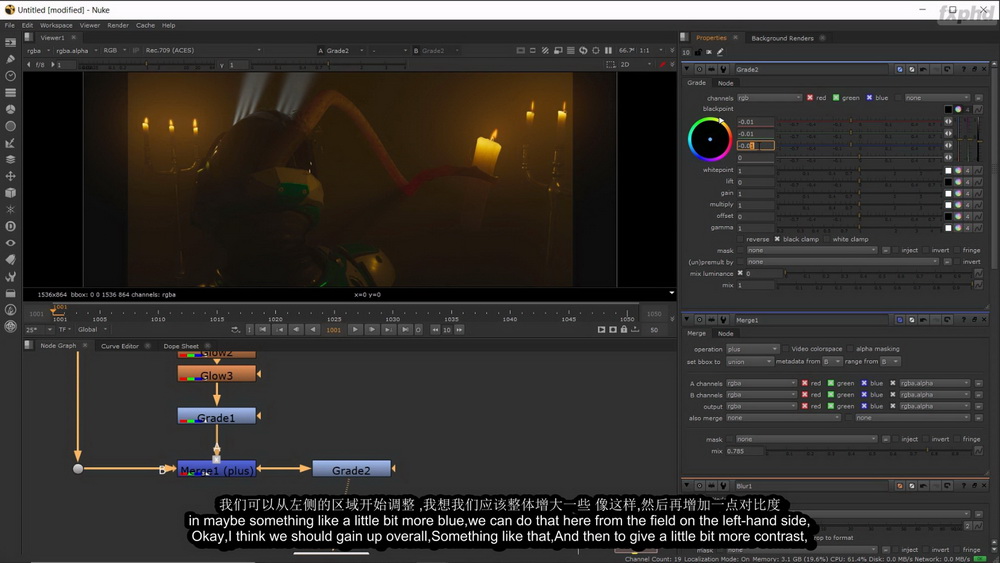Screen dimensions: 1000x563
Task: Open the Grade2 channels rgb dropdown
Action: point(769,98)
